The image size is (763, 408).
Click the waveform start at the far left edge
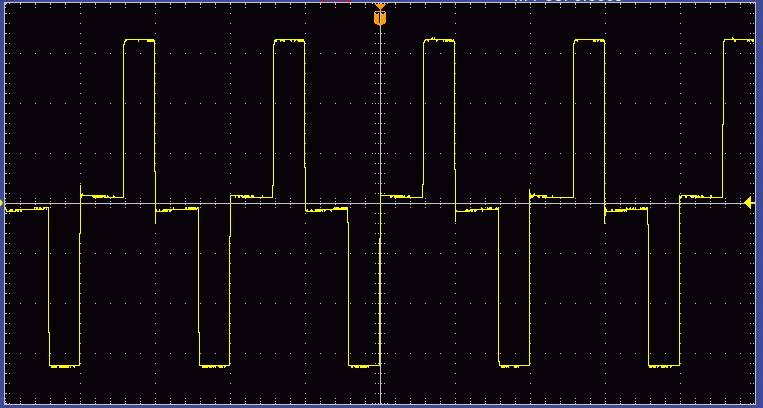pyautogui.click(x=8, y=210)
